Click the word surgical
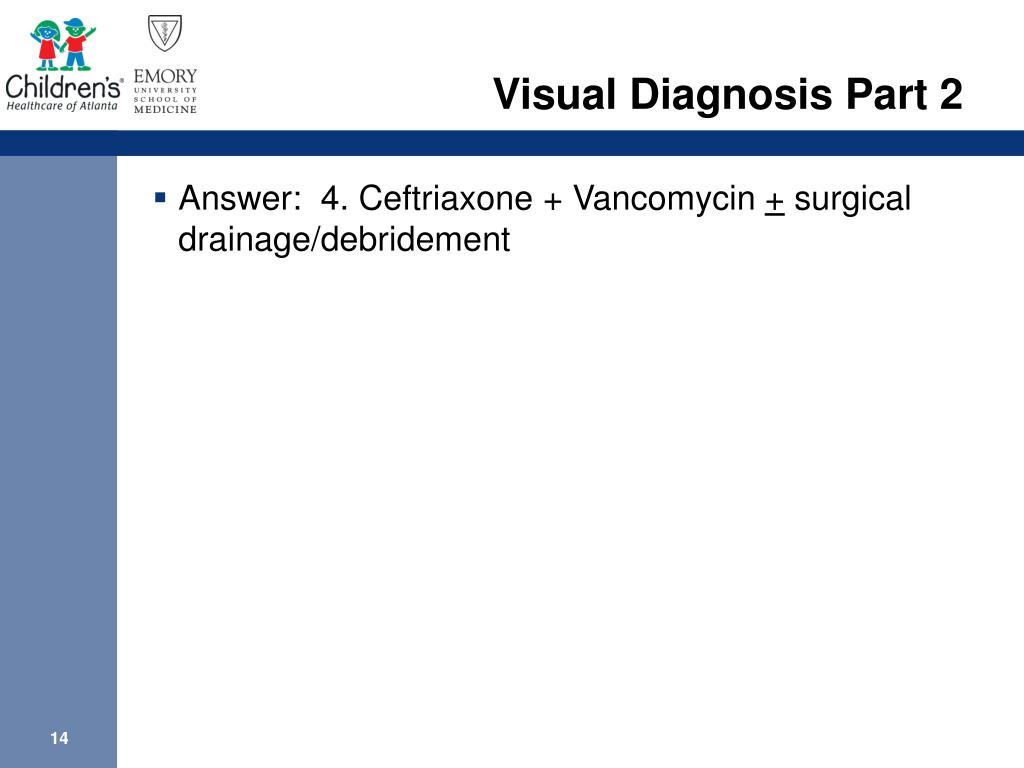Viewport: 1024px width, 768px height. coord(852,199)
